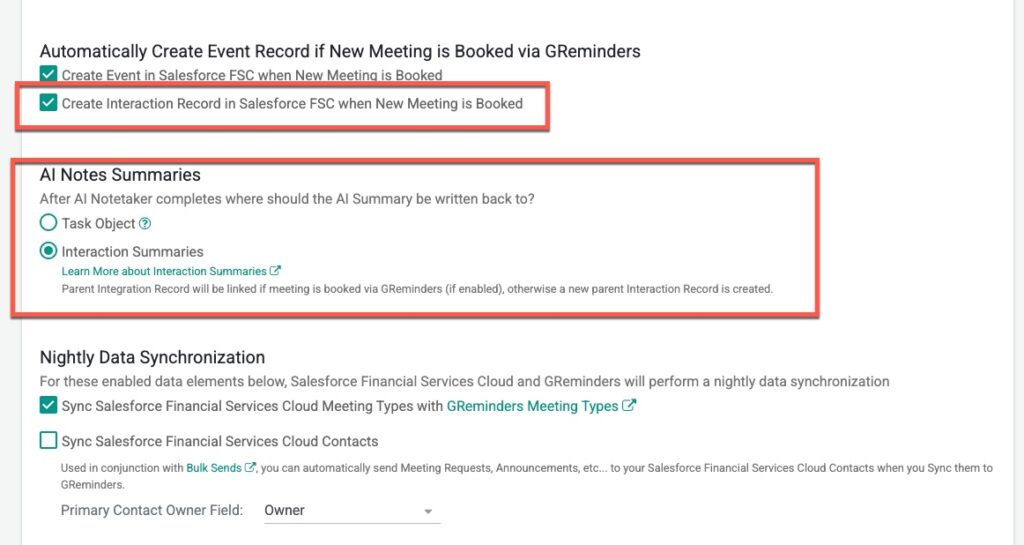Click external-link icon after Interaction Summaries link
The image size is (1024, 545).
tap(276, 271)
